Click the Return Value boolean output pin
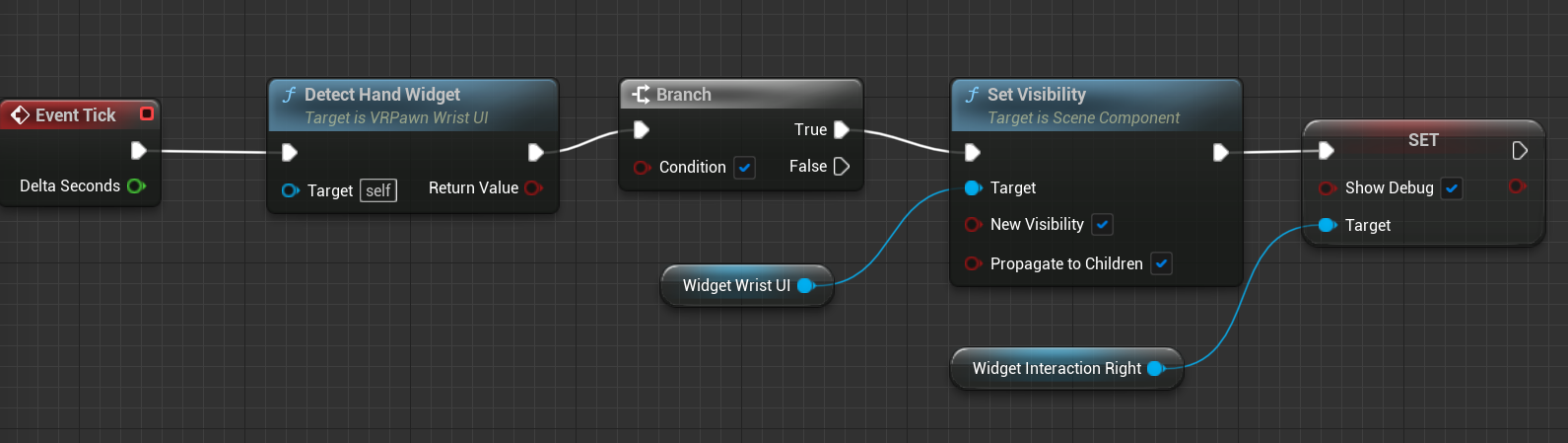1568x443 pixels. (533, 187)
